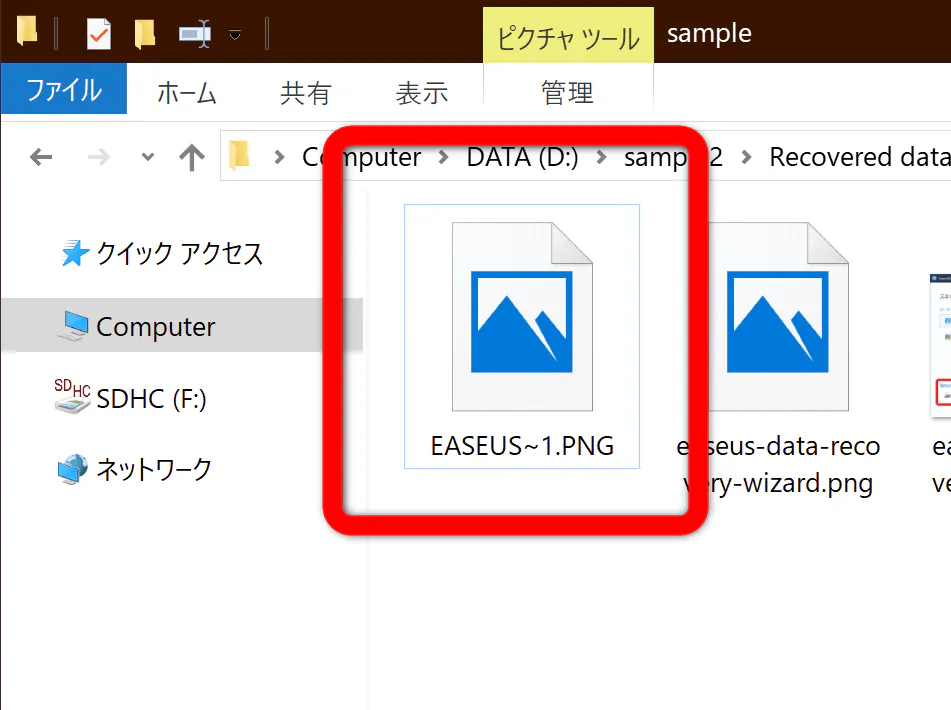Viewport: 951px width, 710px height.
Task: Open the Customize Quick Access Toolbar dropdown arrow
Action: point(235,35)
